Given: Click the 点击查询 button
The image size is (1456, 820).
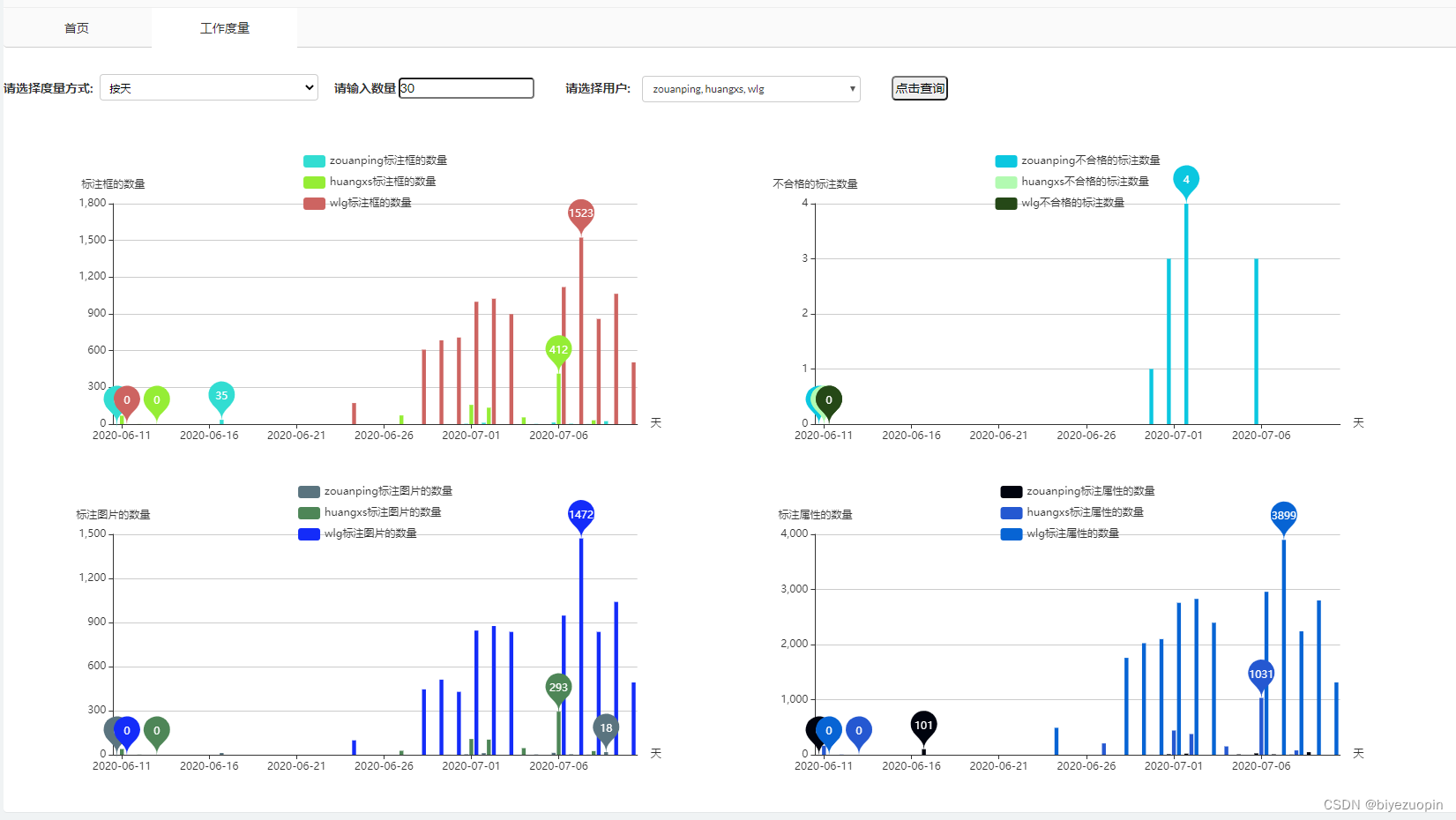Looking at the screenshot, I should tap(920, 88).
